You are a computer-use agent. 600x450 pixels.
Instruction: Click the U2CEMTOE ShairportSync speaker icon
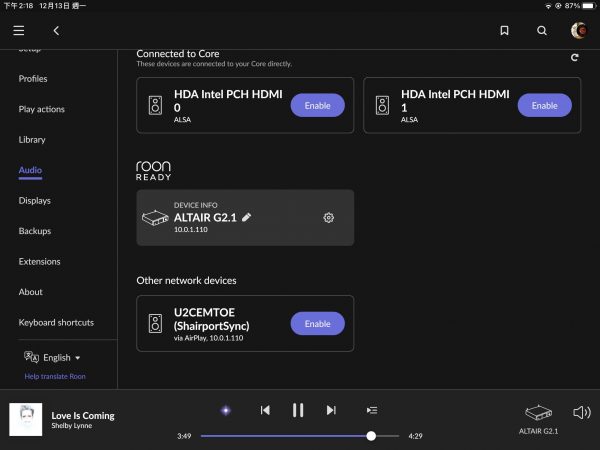coord(155,323)
